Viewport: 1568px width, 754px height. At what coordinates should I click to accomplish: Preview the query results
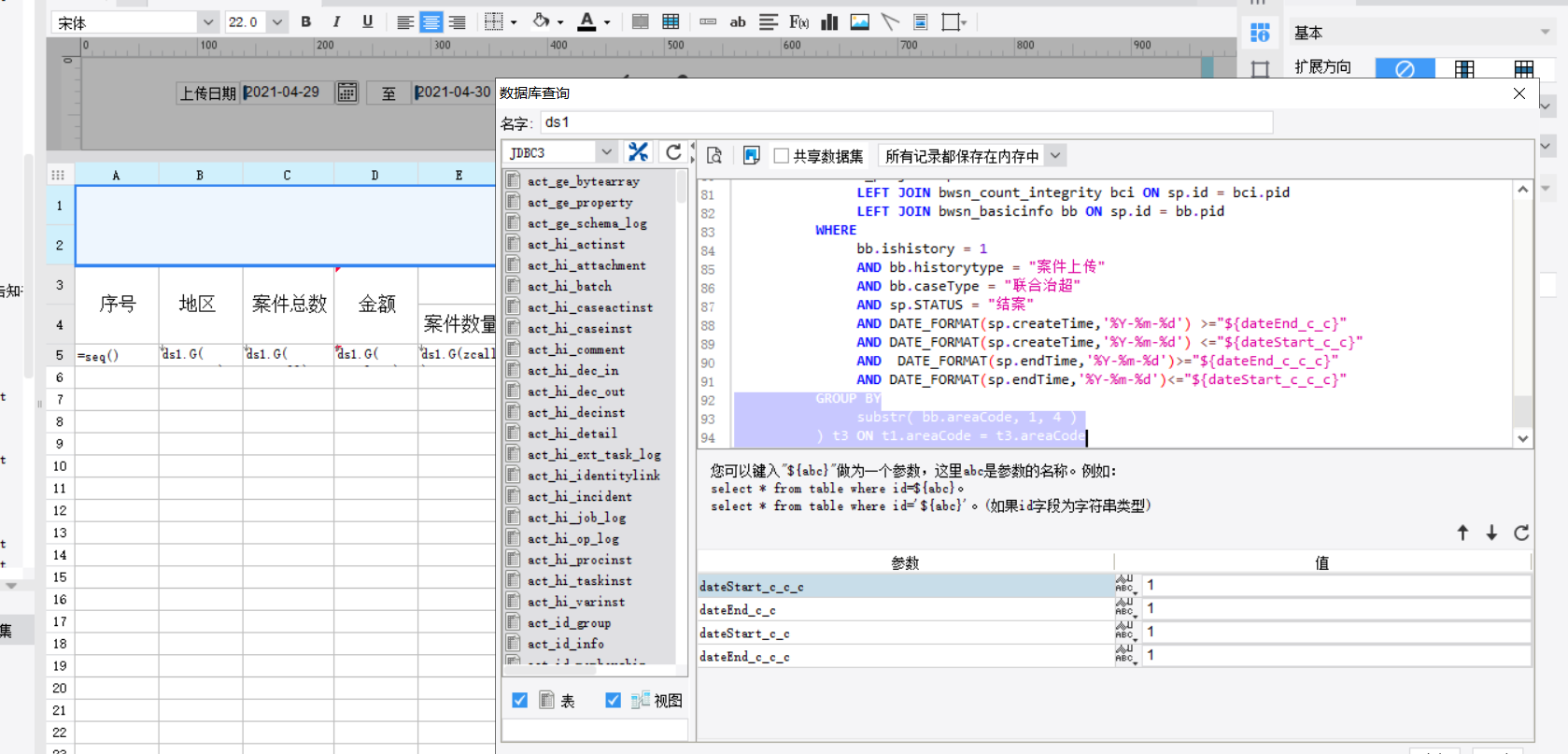click(714, 155)
